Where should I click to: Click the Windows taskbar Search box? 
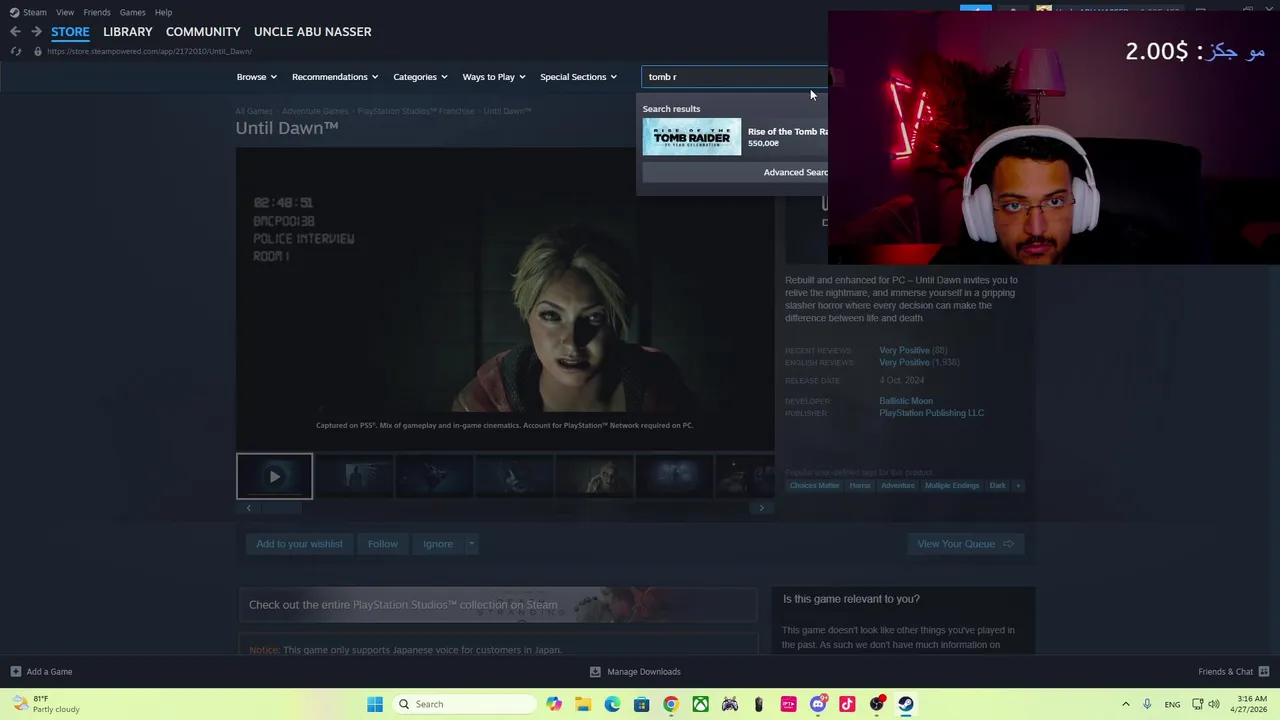466,704
